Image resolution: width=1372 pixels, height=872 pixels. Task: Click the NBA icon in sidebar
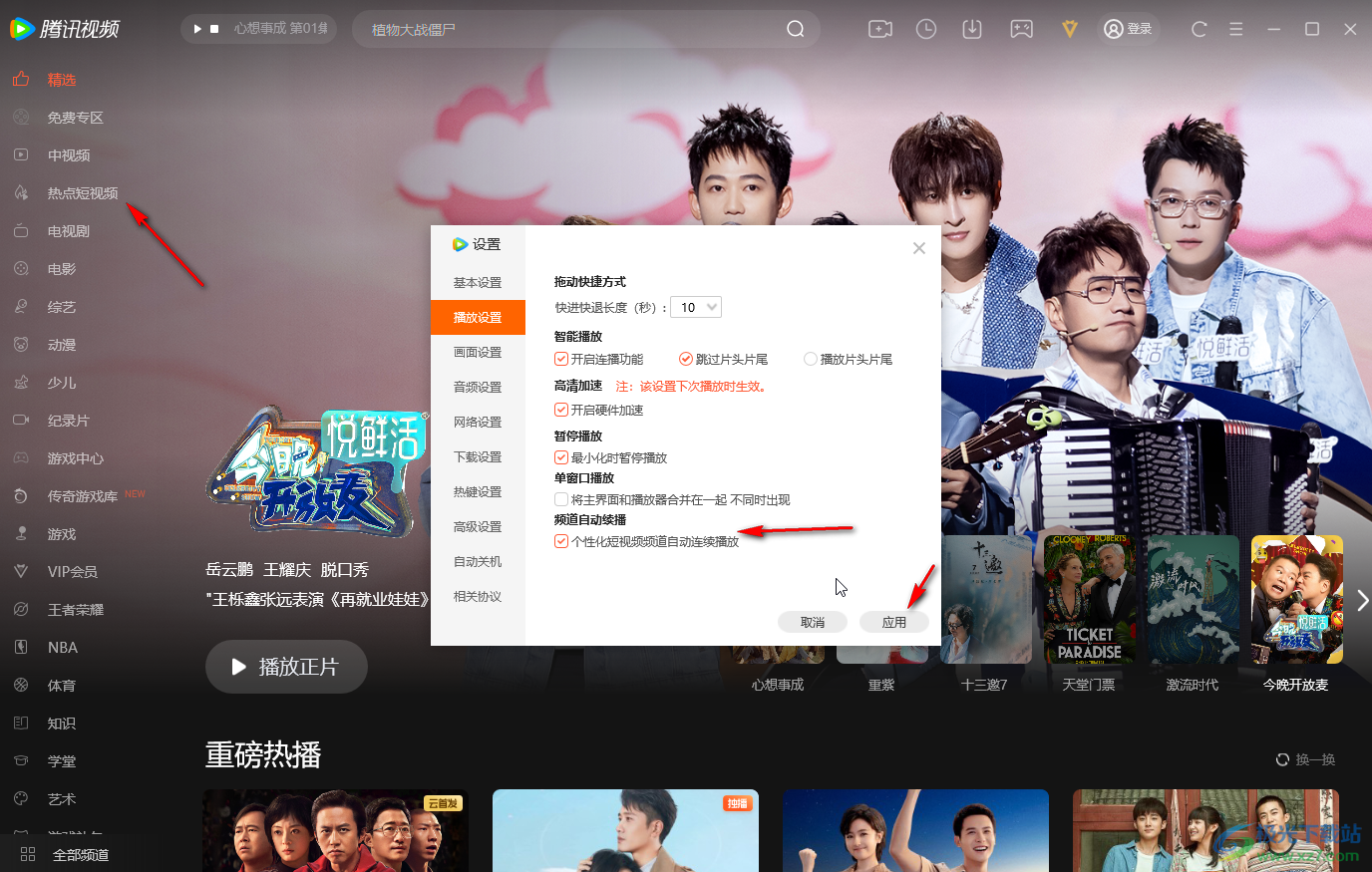pyautogui.click(x=21, y=648)
